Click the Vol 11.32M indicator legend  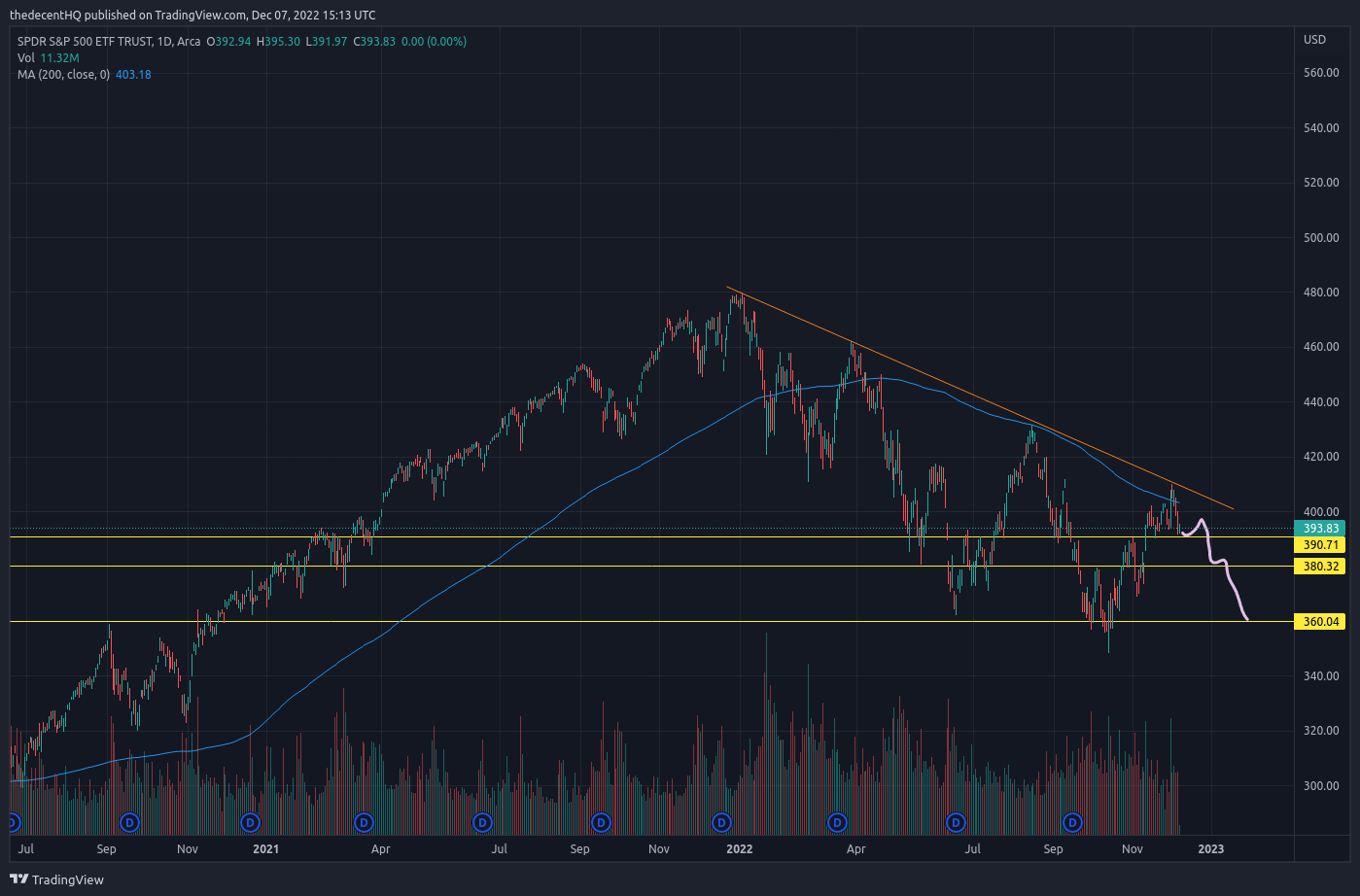point(48,58)
